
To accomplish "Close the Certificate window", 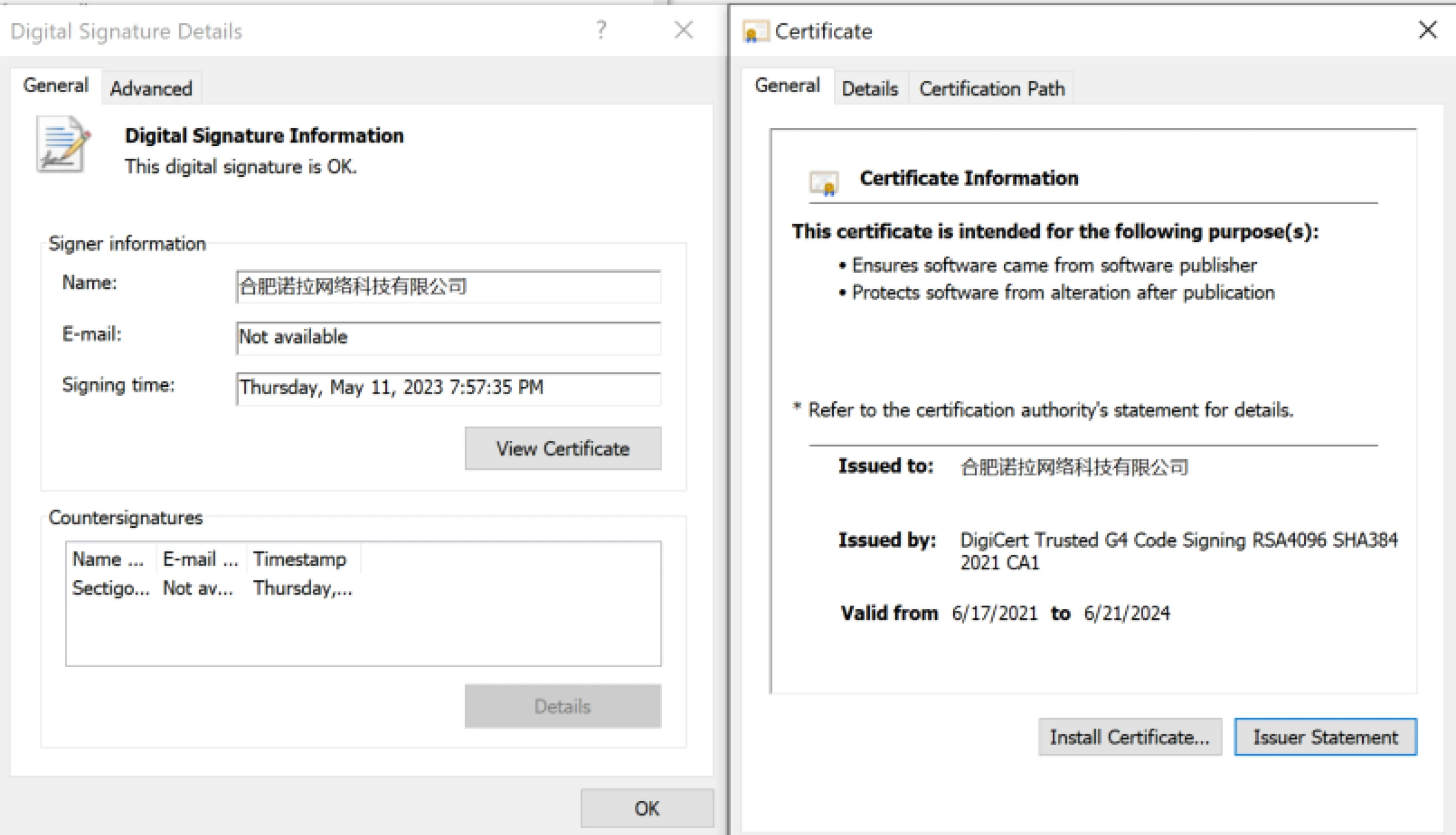I will coord(1428,30).
